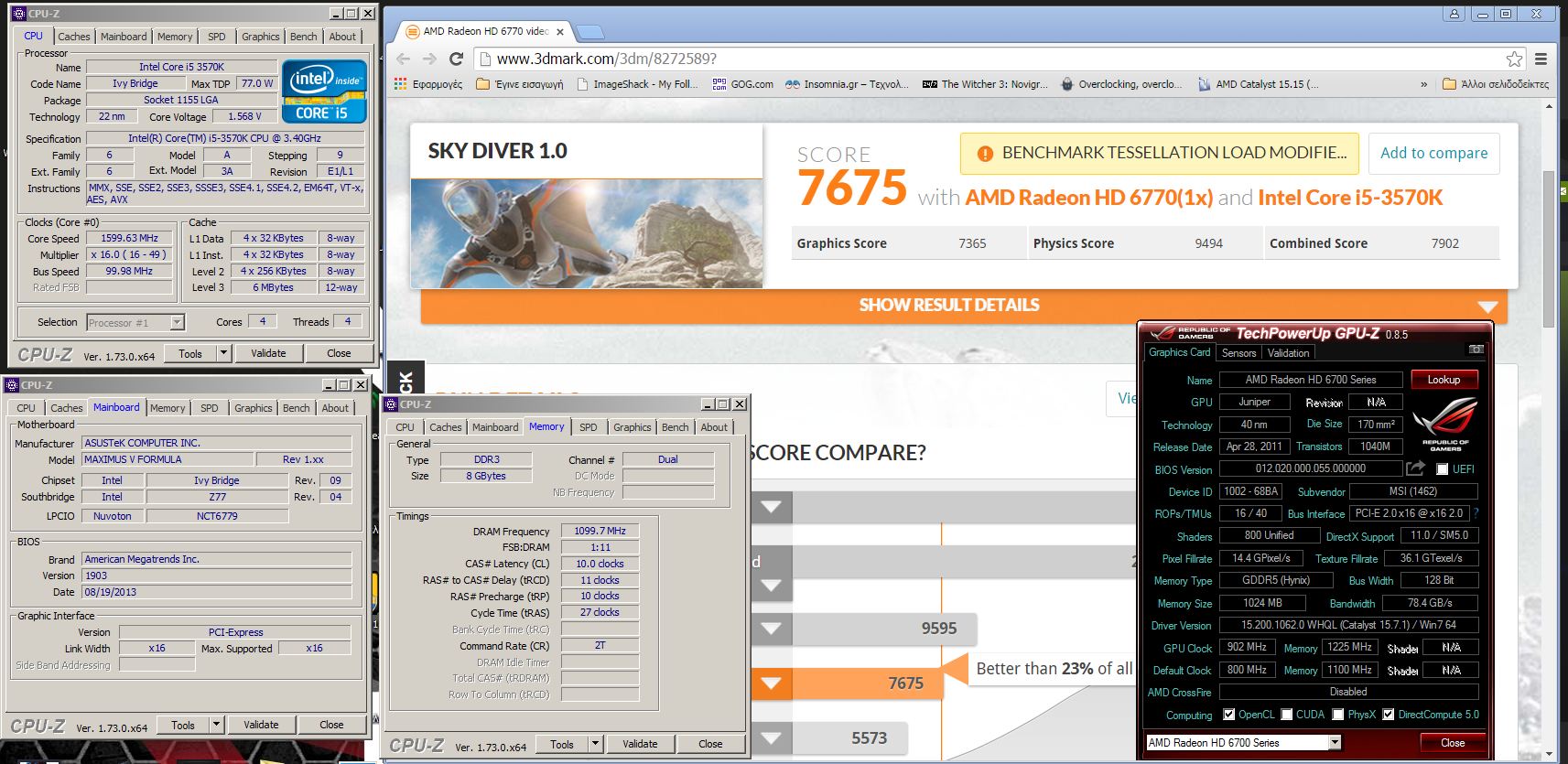Switch to Caches tab in CPU-Z CPU window
Screen dimensions: 1568x764
click(74, 37)
